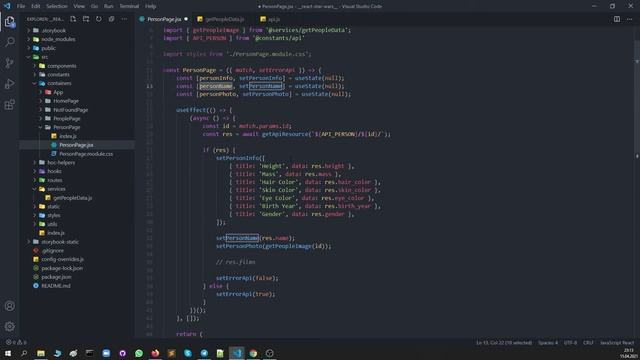Open the Extensions view
640x360 pixels.
pyautogui.click(x=9, y=105)
